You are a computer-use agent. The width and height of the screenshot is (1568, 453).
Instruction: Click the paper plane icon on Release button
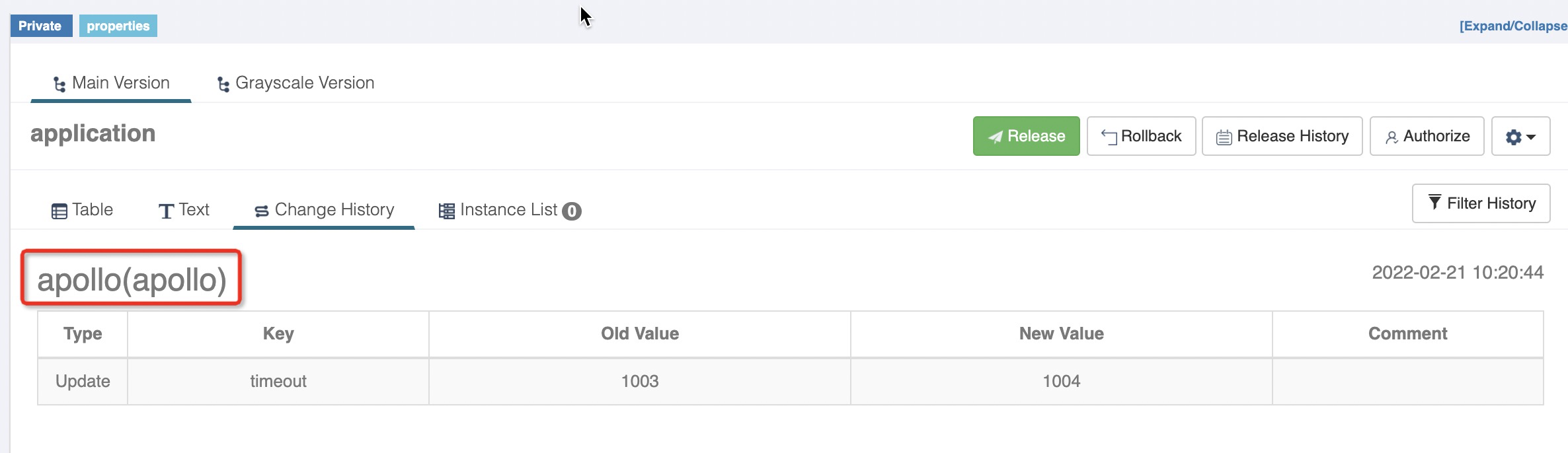(x=997, y=136)
